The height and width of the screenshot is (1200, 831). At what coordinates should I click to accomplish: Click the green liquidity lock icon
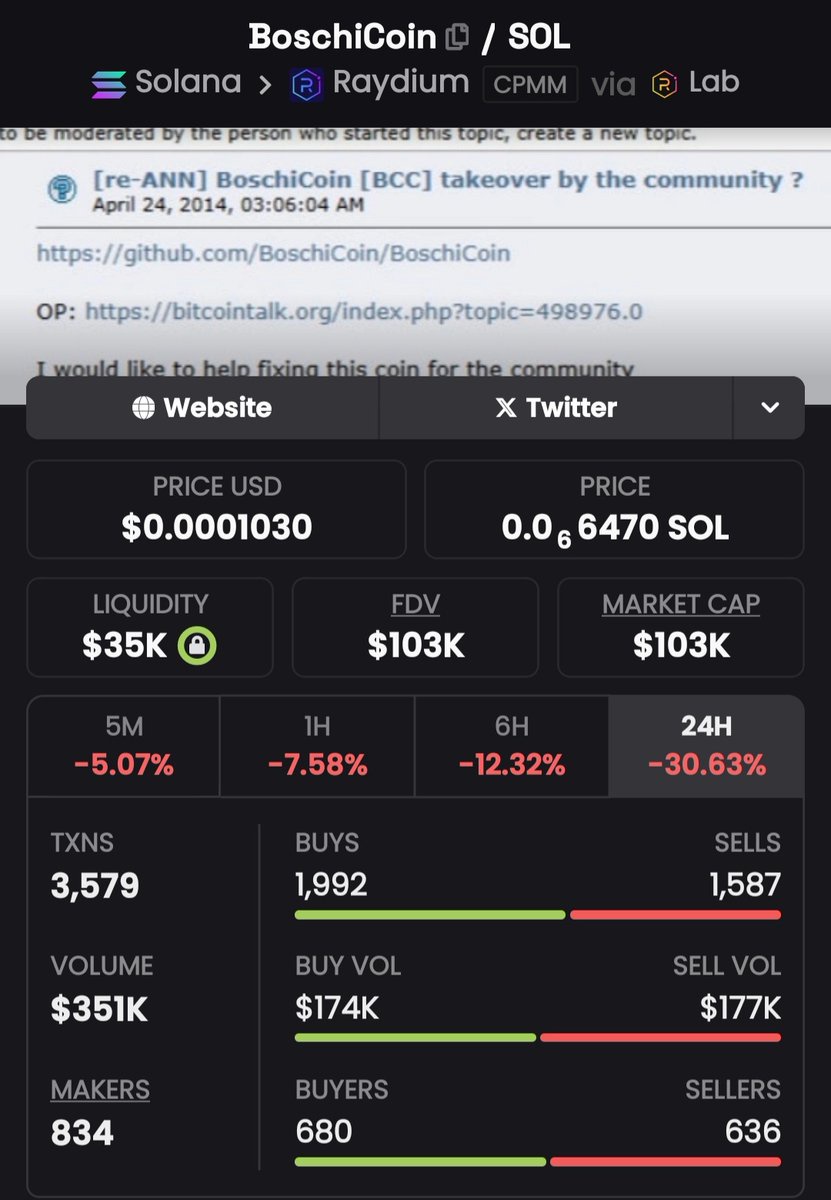197,646
